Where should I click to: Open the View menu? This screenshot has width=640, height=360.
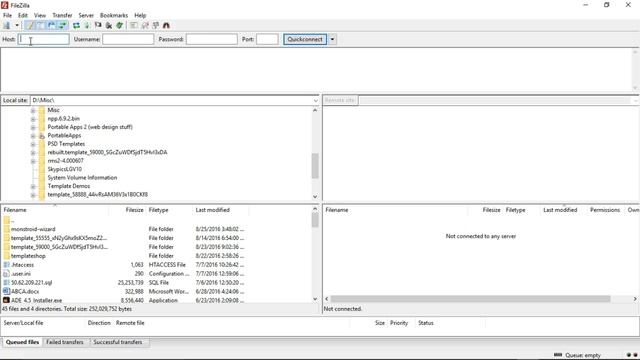pyautogui.click(x=40, y=15)
